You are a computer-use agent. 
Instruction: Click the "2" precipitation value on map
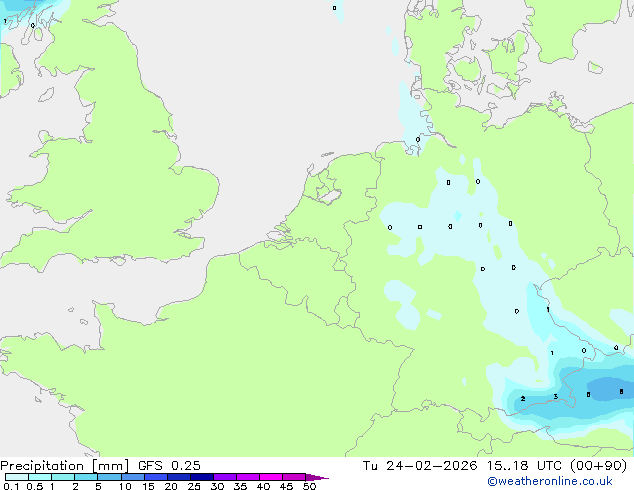point(523,399)
